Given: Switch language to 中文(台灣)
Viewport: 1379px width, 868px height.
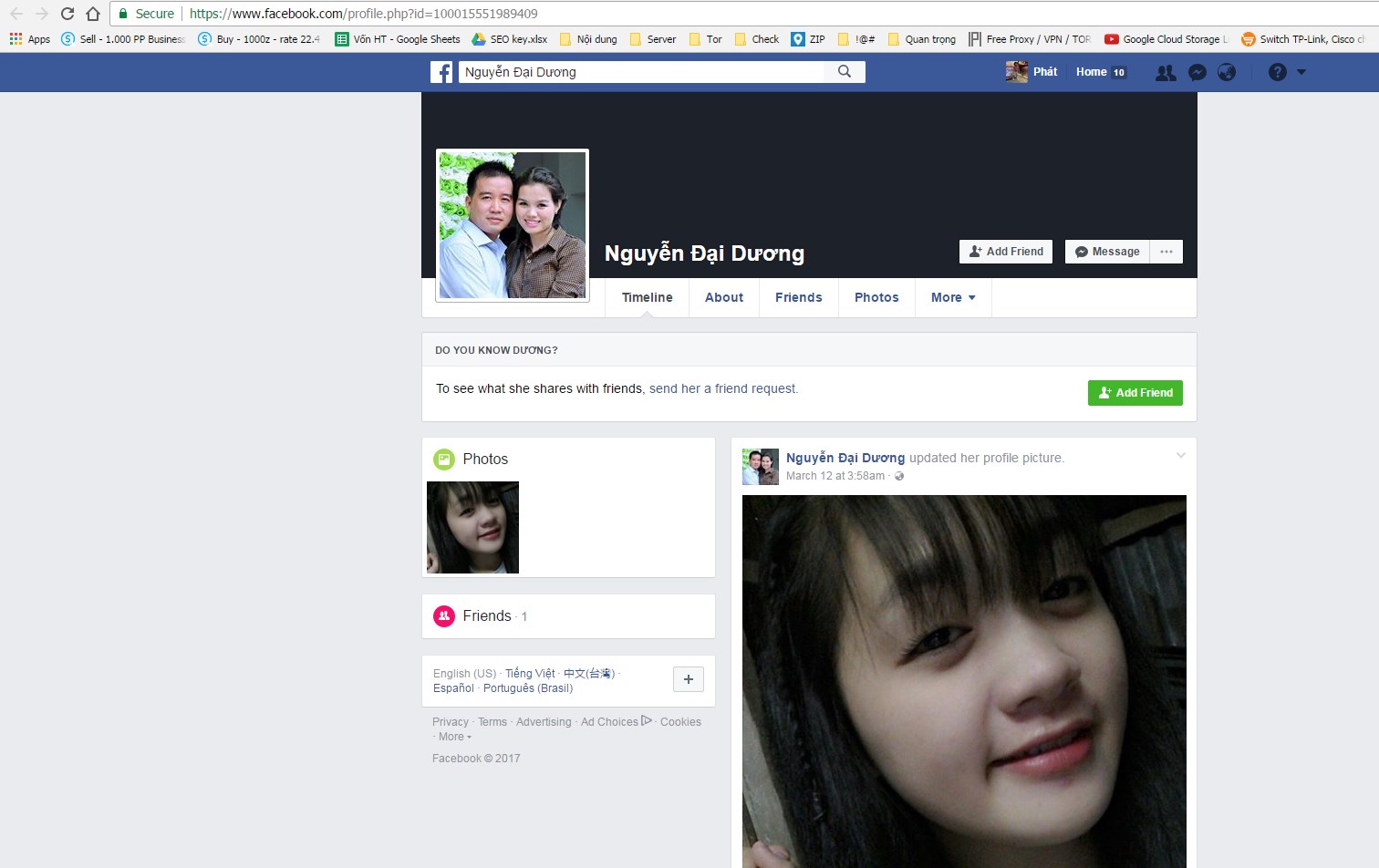Looking at the screenshot, I should pos(589,674).
